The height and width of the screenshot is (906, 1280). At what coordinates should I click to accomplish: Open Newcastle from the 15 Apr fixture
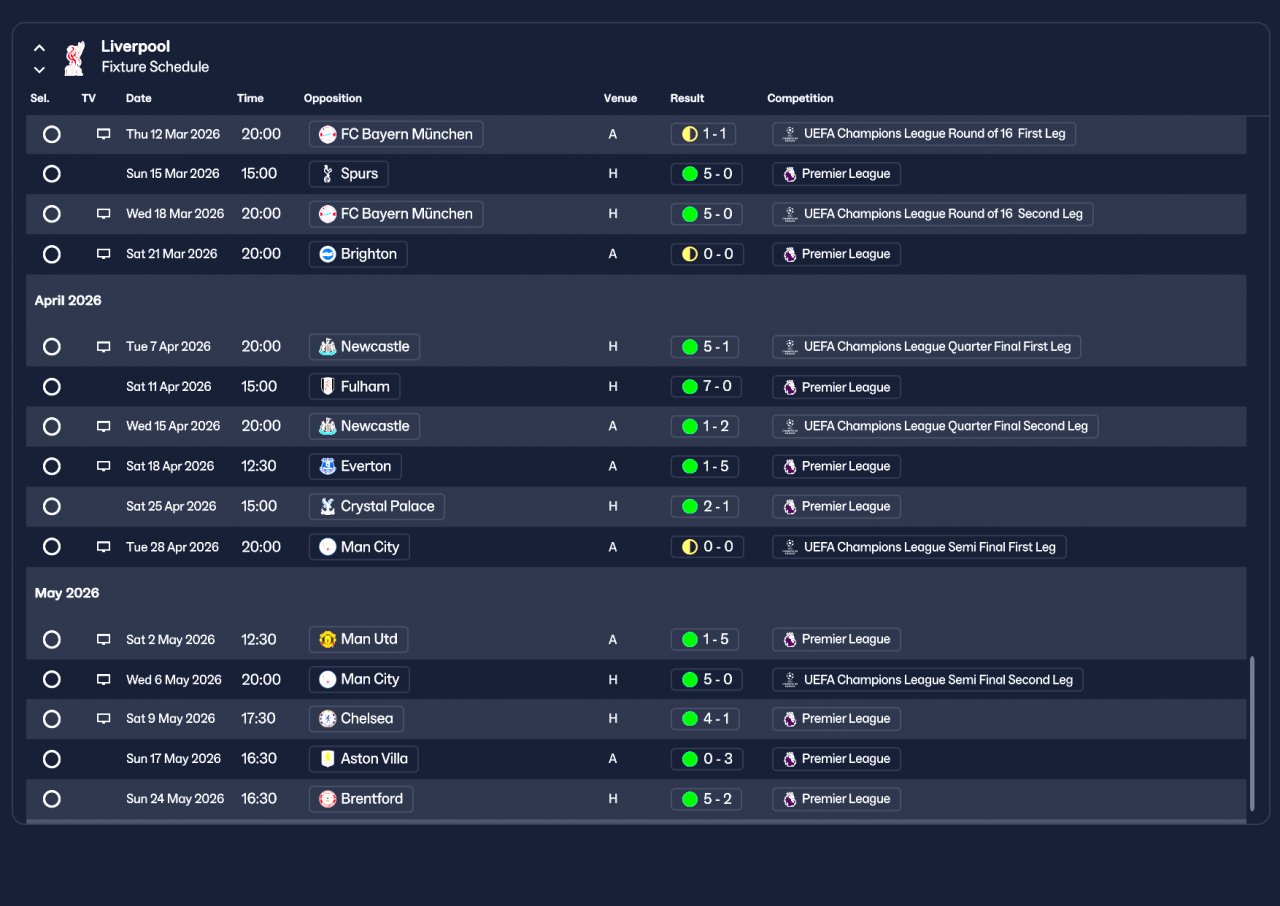tap(364, 426)
